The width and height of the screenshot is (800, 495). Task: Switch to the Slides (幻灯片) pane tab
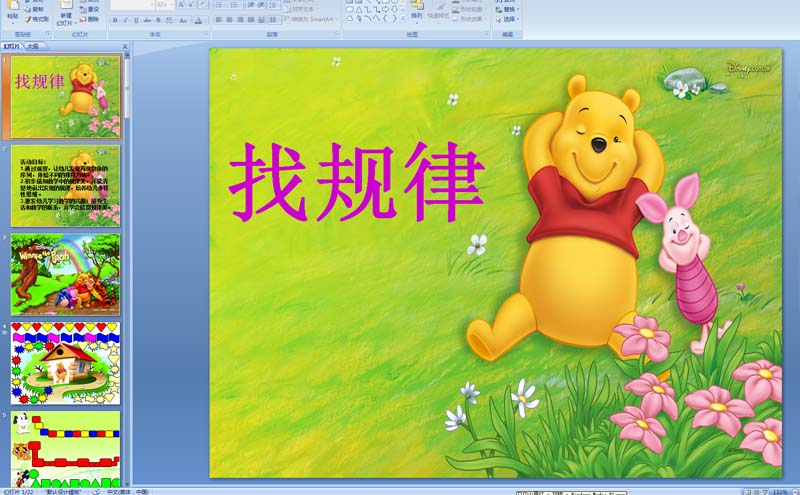point(11,46)
